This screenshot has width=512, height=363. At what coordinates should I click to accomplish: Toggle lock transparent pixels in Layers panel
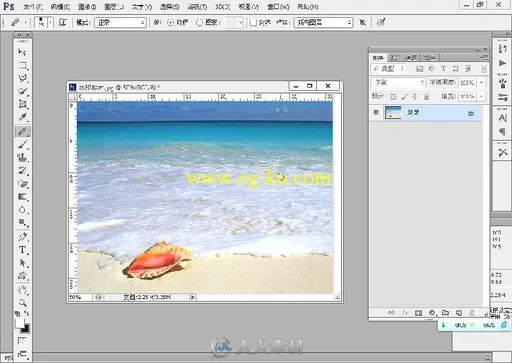point(393,97)
